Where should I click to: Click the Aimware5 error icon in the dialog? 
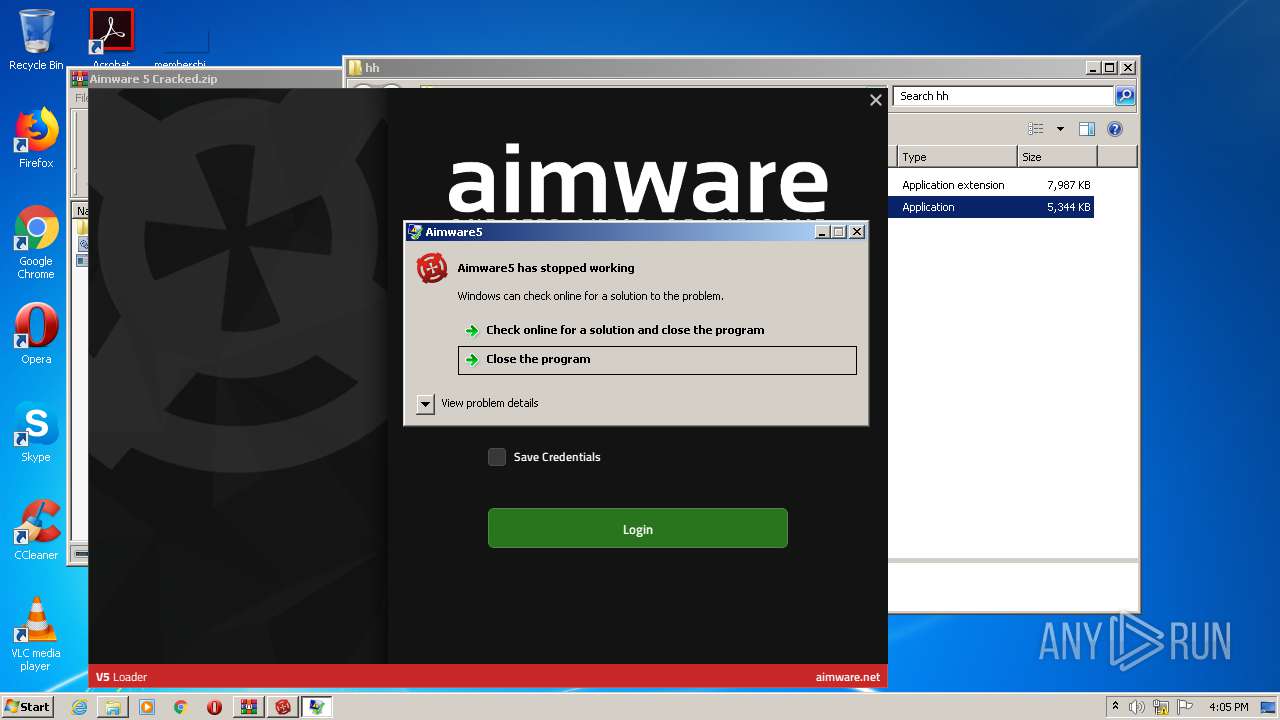point(432,268)
